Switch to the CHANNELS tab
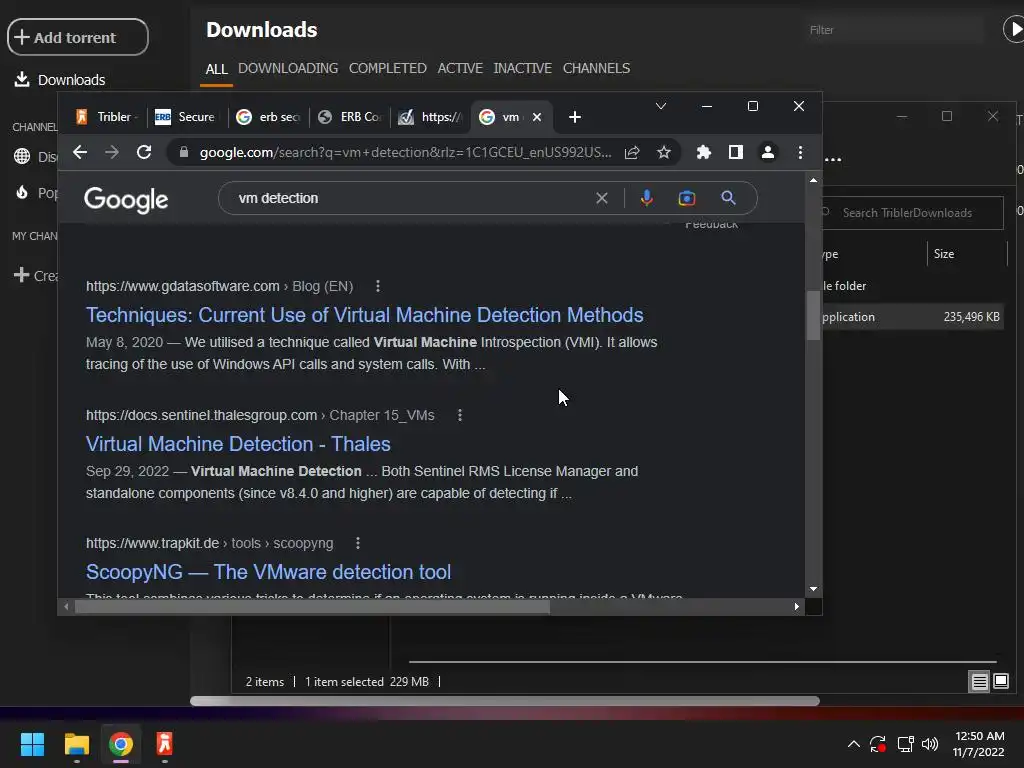Screen dimensions: 1024x768 click(x=596, y=68)
